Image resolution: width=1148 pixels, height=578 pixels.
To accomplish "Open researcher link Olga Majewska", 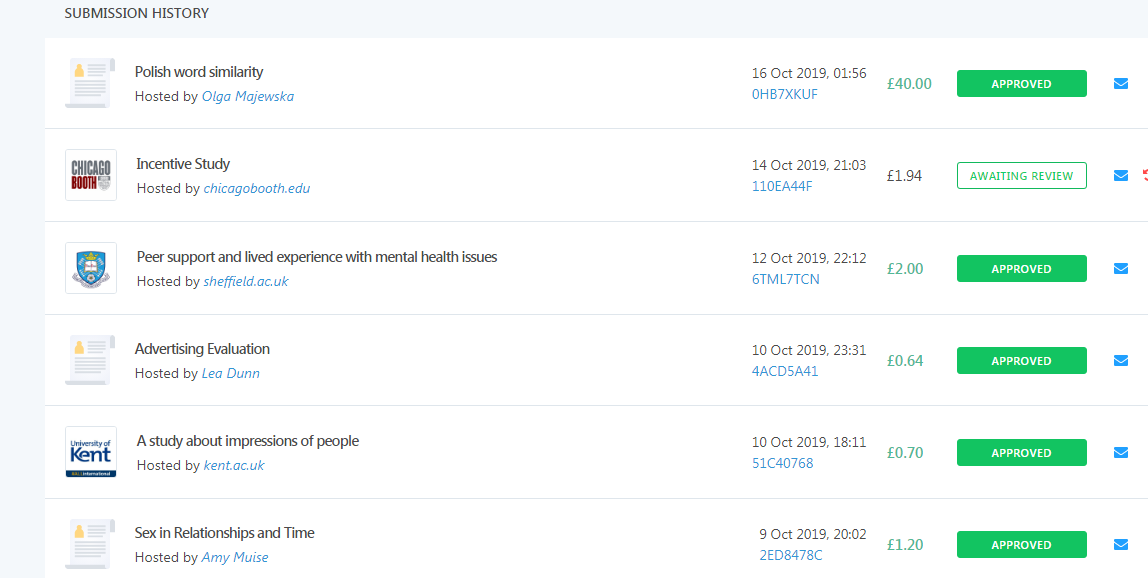I will [247, 96].
